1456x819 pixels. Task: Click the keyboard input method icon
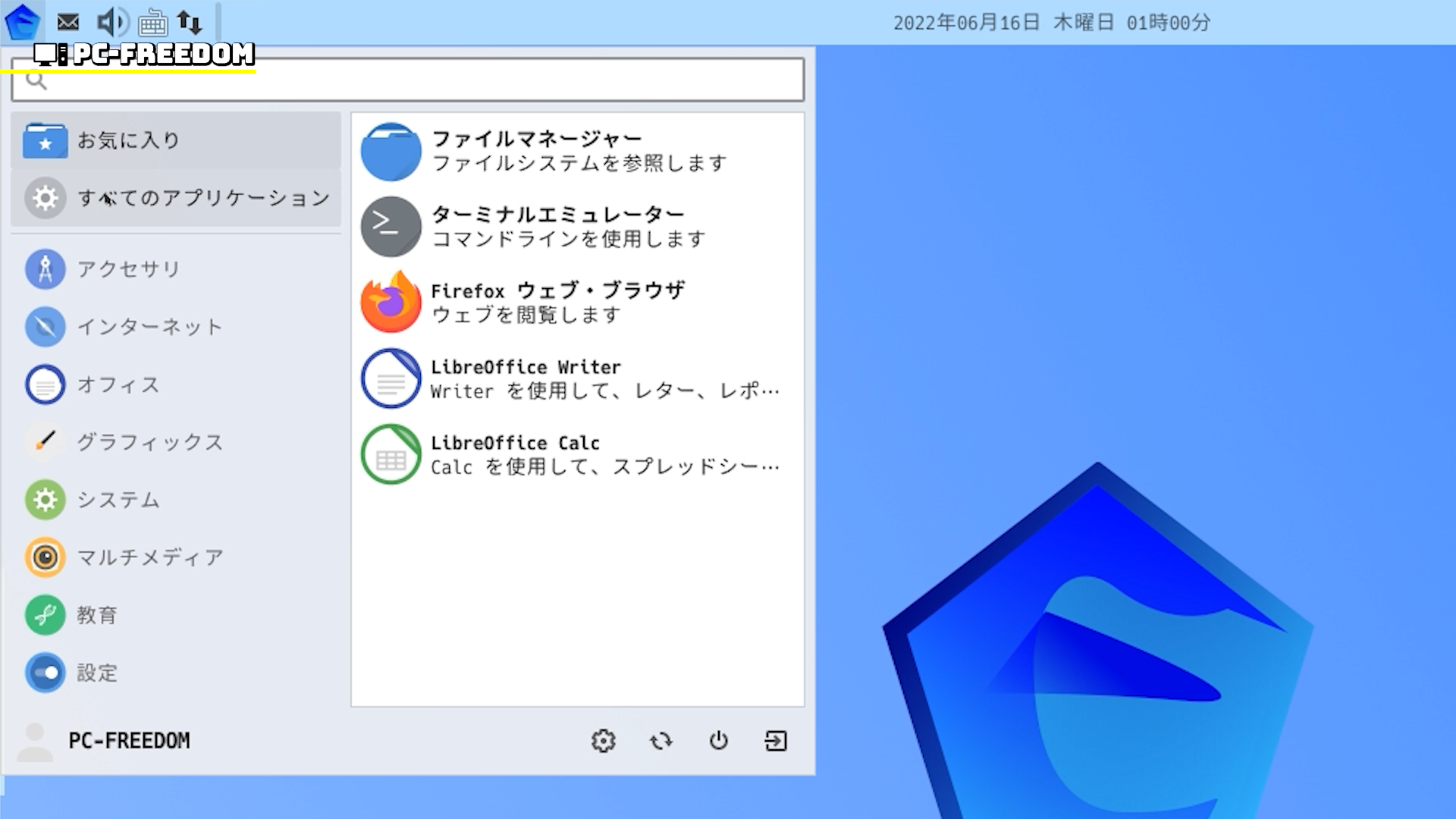(152, 24)
